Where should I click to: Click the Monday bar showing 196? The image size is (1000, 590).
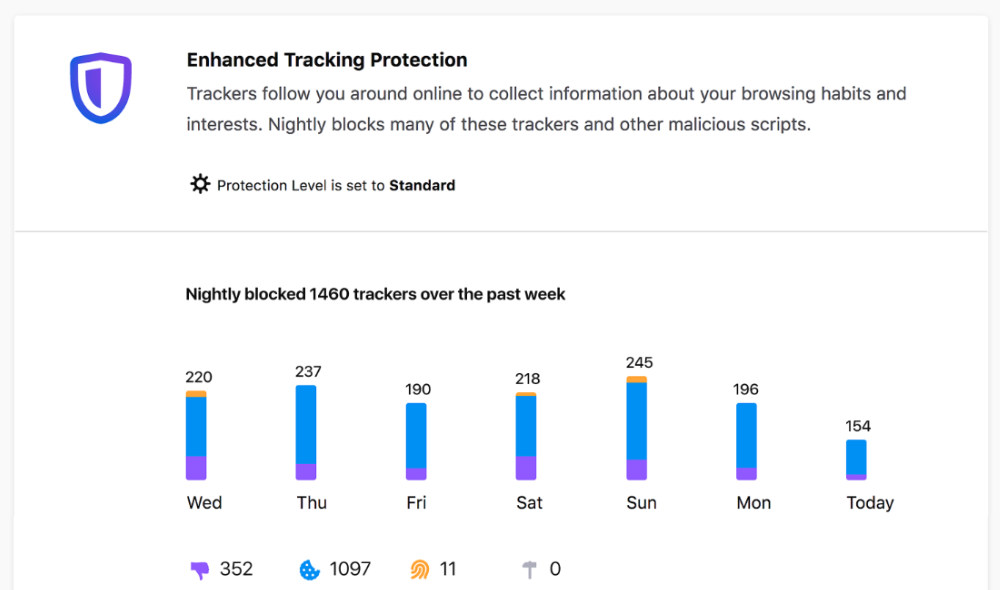[746, 441]
